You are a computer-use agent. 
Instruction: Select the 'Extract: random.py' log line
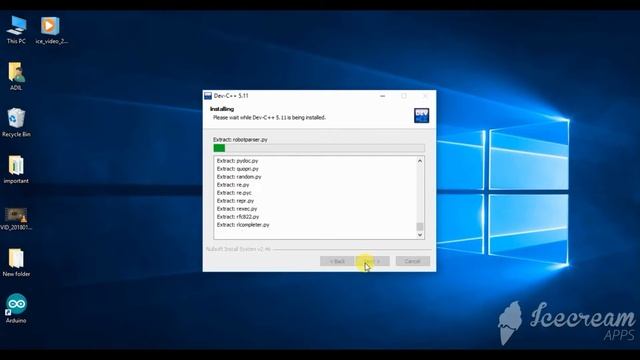click(239, 177)
